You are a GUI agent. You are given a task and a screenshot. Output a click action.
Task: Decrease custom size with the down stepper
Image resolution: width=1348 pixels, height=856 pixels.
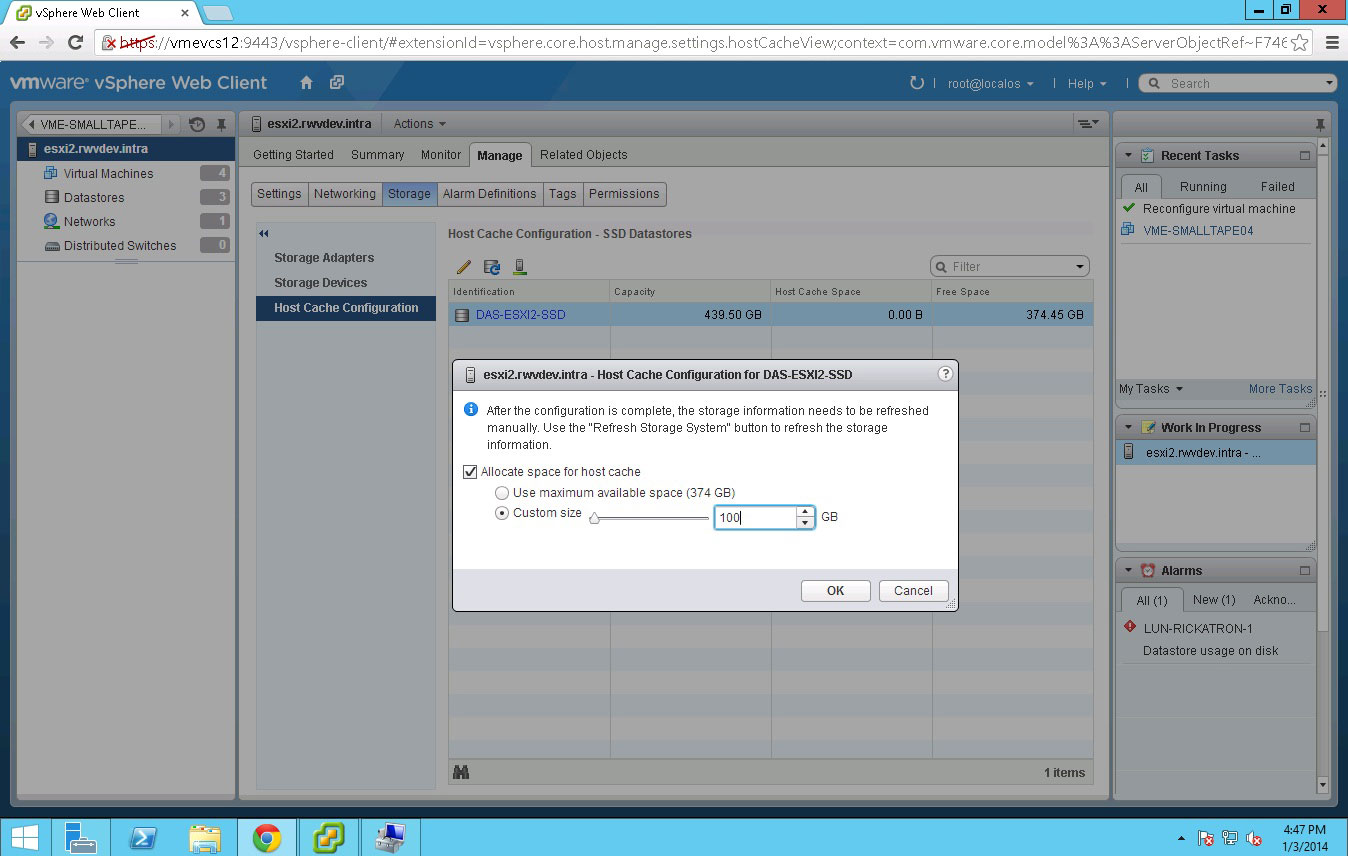coord(805,523)
